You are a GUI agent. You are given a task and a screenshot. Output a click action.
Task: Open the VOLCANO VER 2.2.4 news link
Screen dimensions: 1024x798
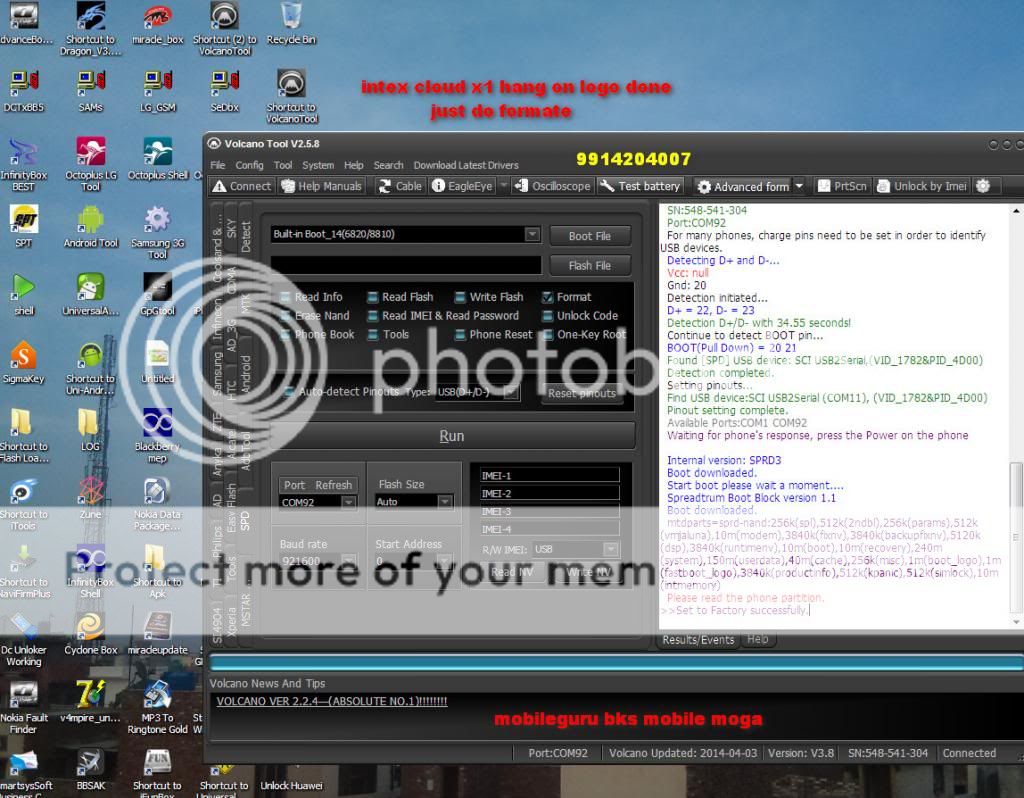332,701
